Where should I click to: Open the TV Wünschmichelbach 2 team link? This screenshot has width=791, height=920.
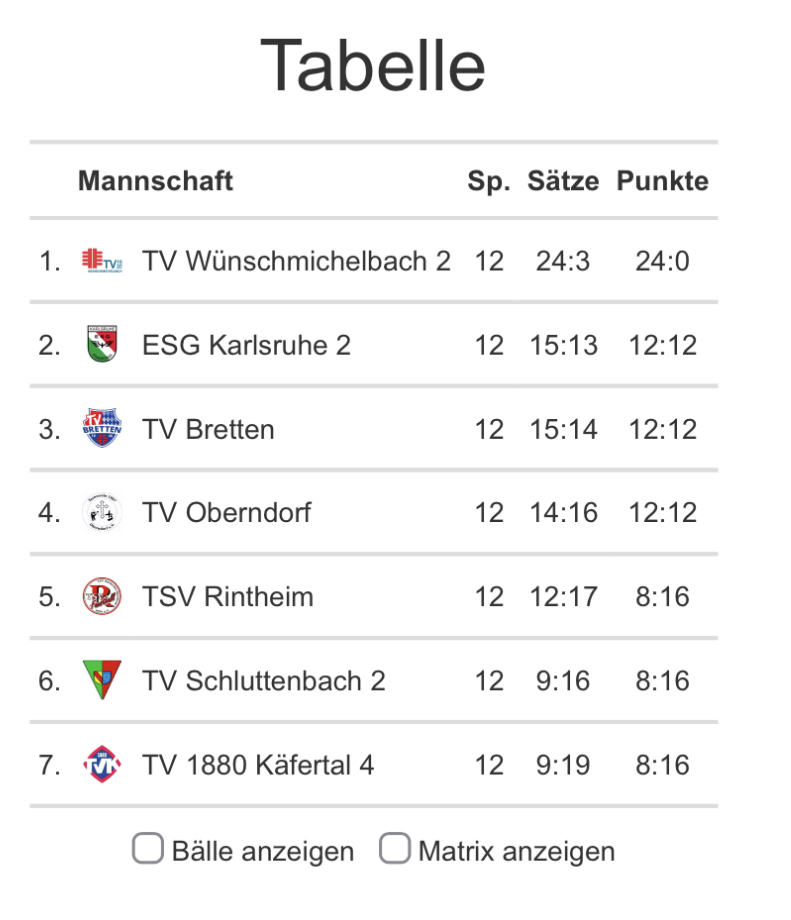pos(296,261)
